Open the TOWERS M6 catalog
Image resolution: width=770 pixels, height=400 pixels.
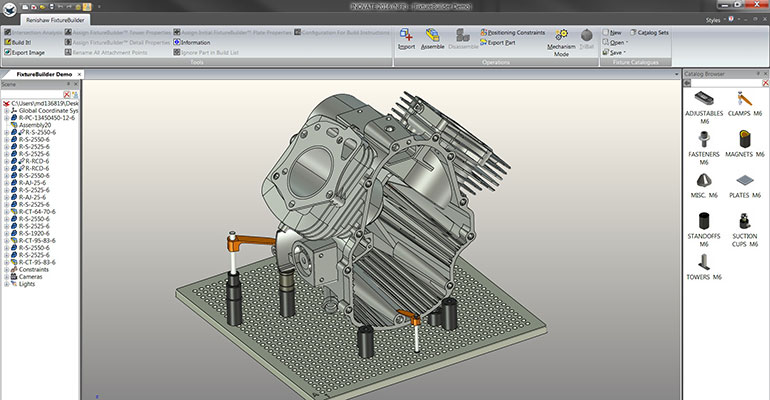704,267
